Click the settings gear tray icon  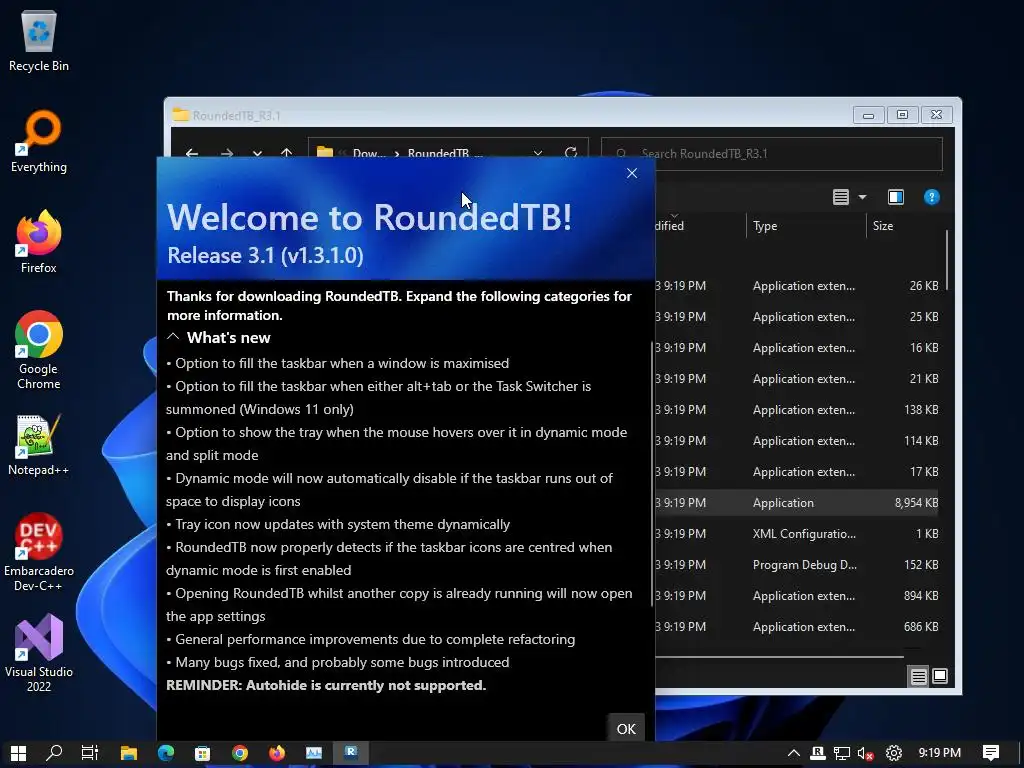(894, 753)
